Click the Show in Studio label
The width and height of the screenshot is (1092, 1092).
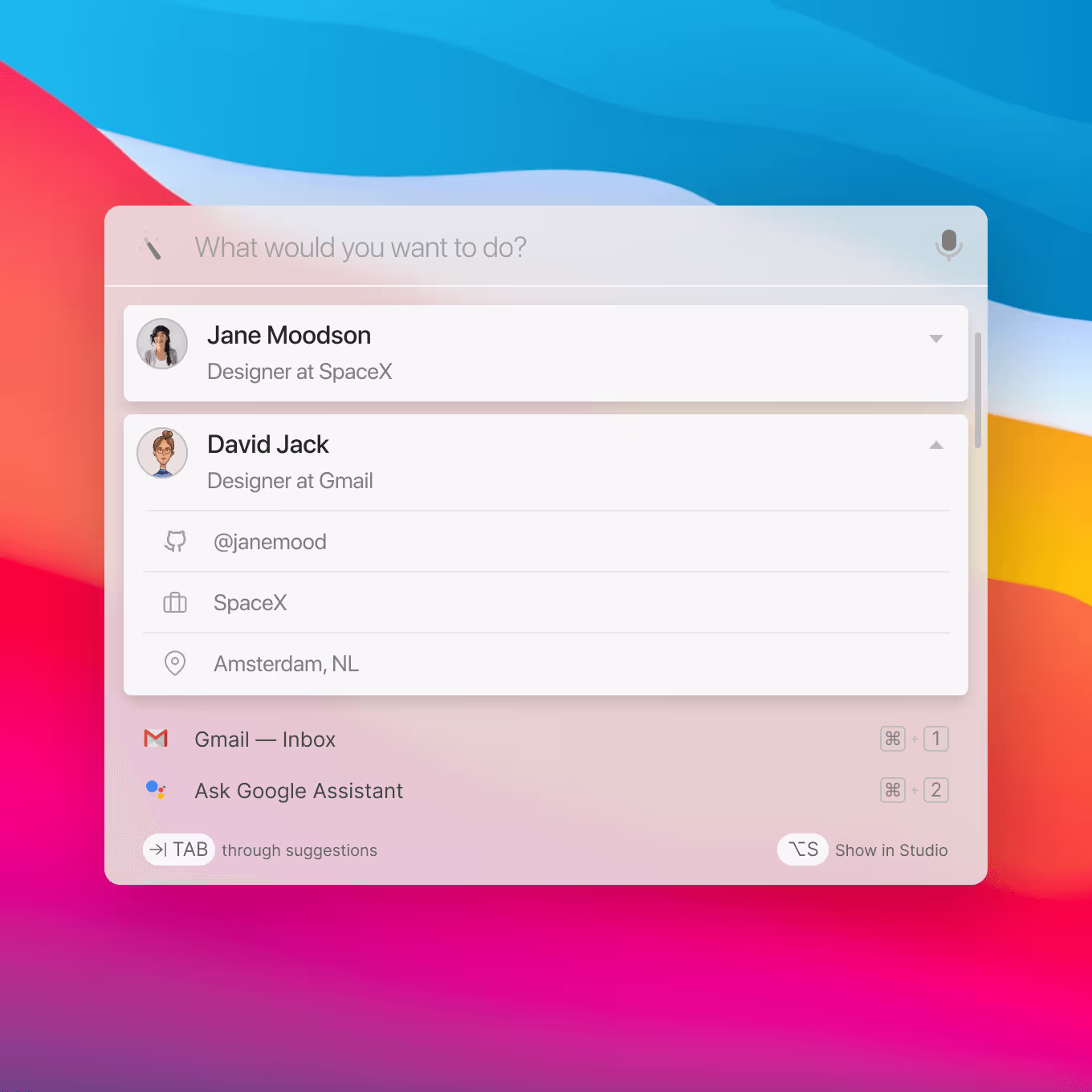(x=891, y=850)
